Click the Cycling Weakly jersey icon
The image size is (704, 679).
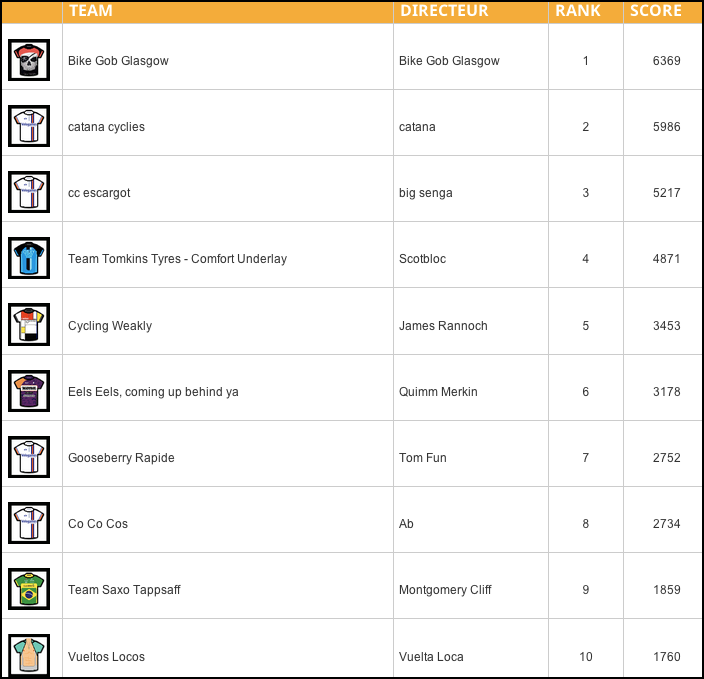[x=29, y=325]
